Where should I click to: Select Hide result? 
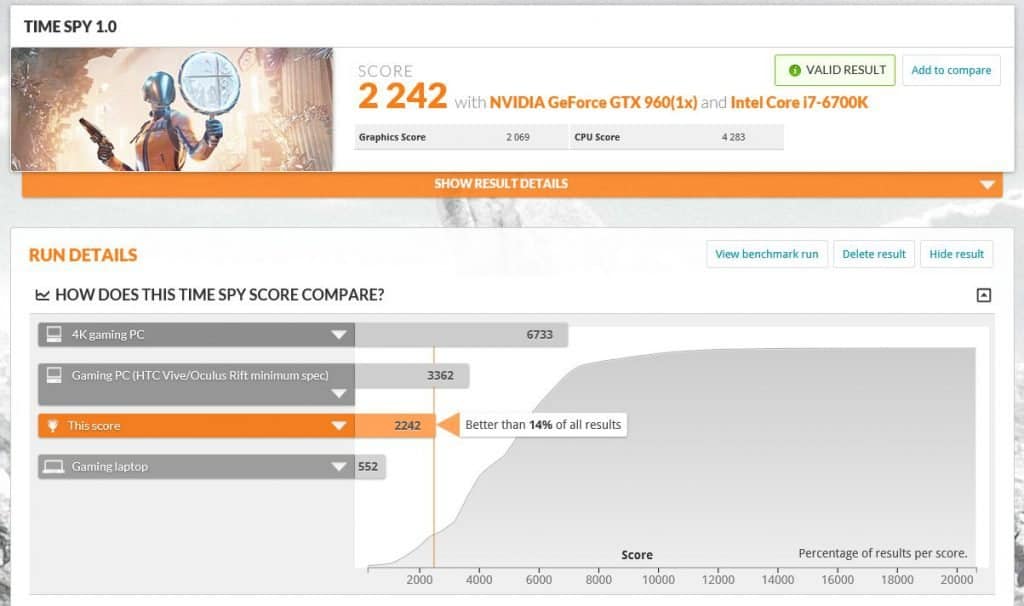[957, 254]
